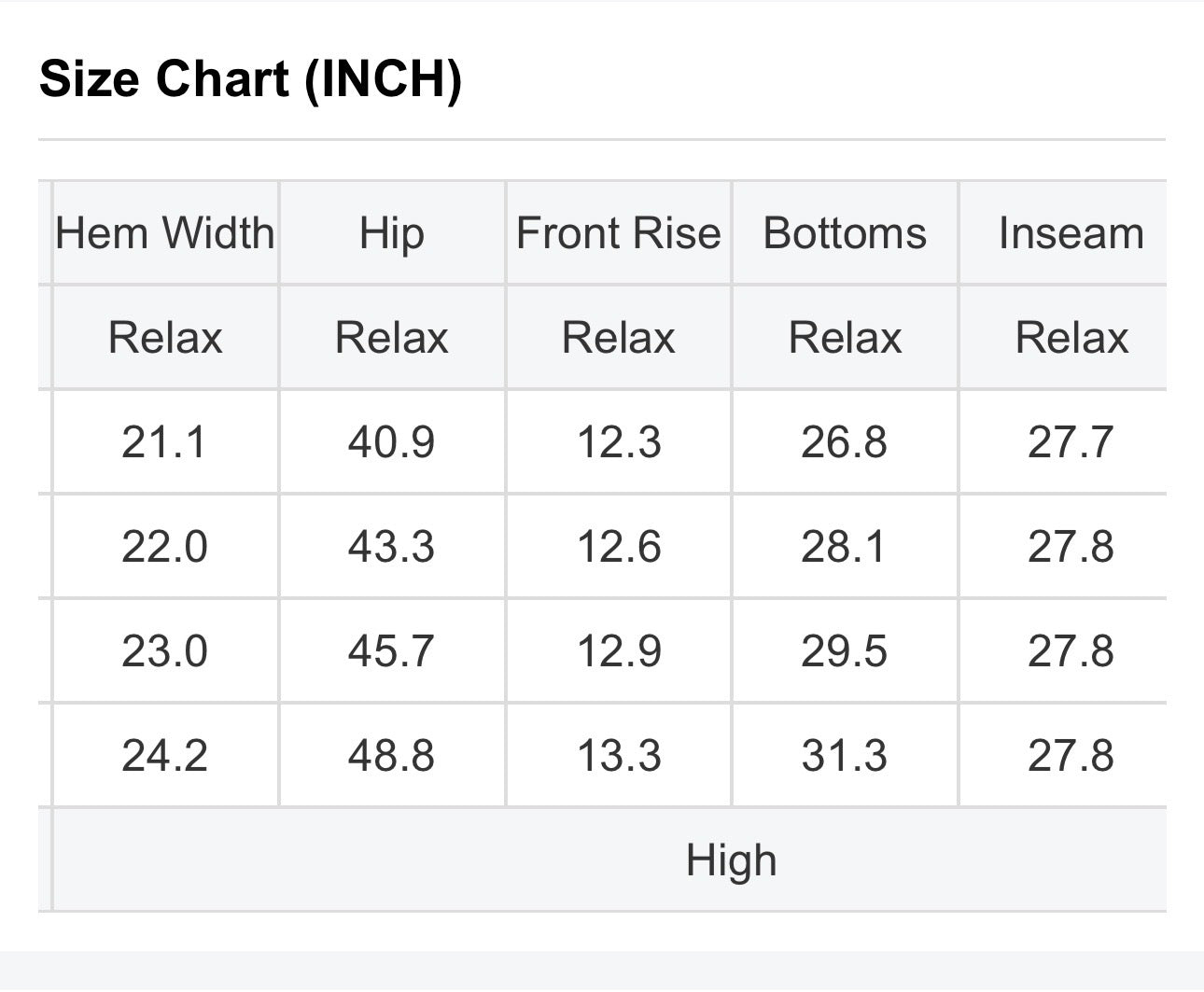The height and width of the screenshot is (992, 1204).
Task: Select the 48.8 hip value
Action: tap(392, 756)
